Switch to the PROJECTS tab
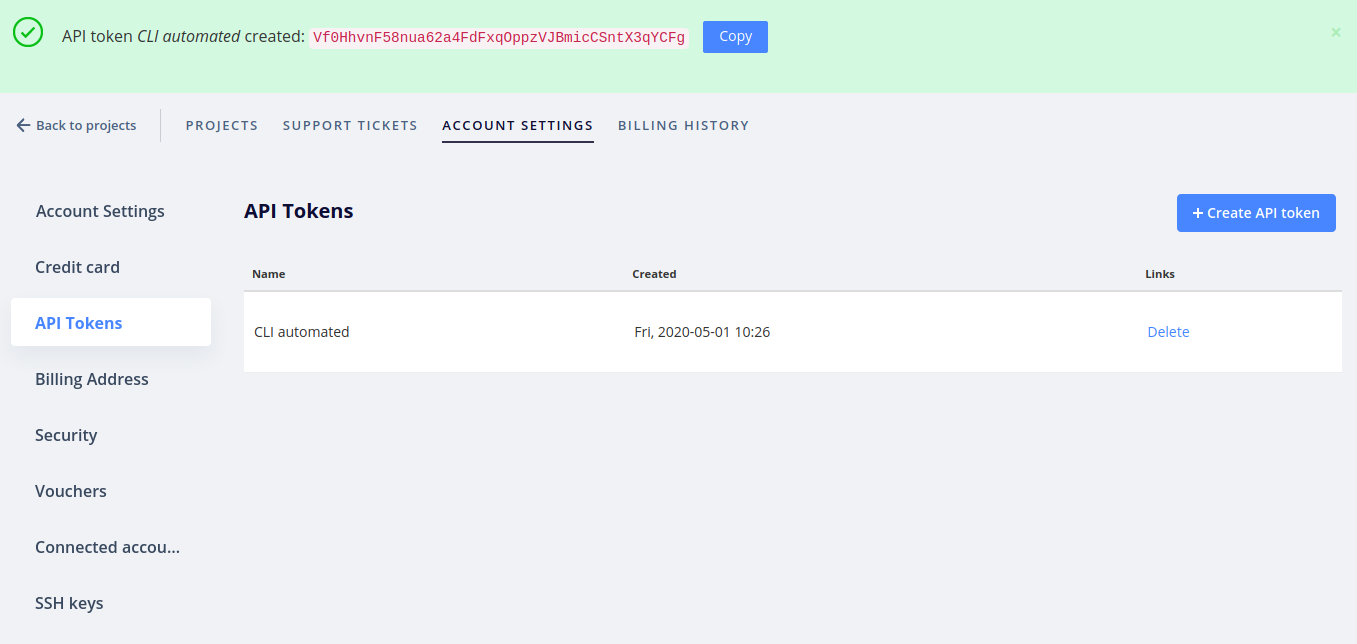Screen dimensions: 1357x644 coord(221,125)
